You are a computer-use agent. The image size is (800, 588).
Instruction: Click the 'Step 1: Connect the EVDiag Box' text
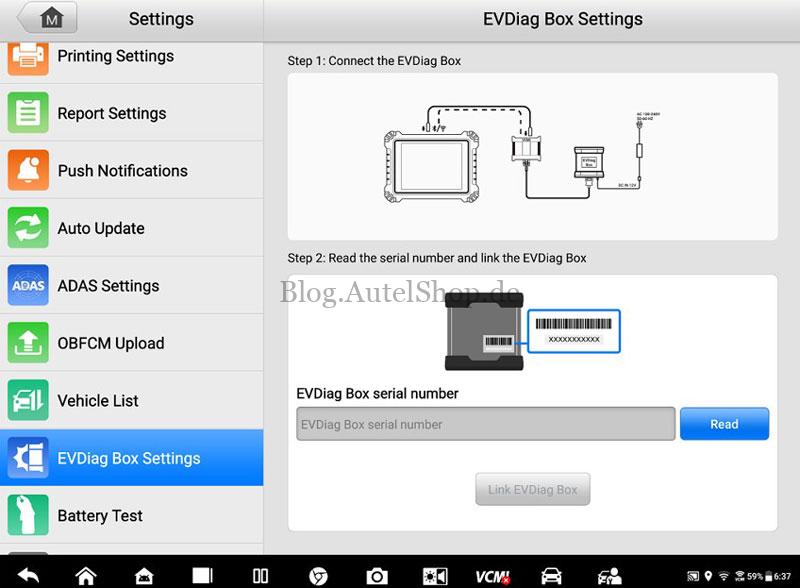(x=374, y=61)
